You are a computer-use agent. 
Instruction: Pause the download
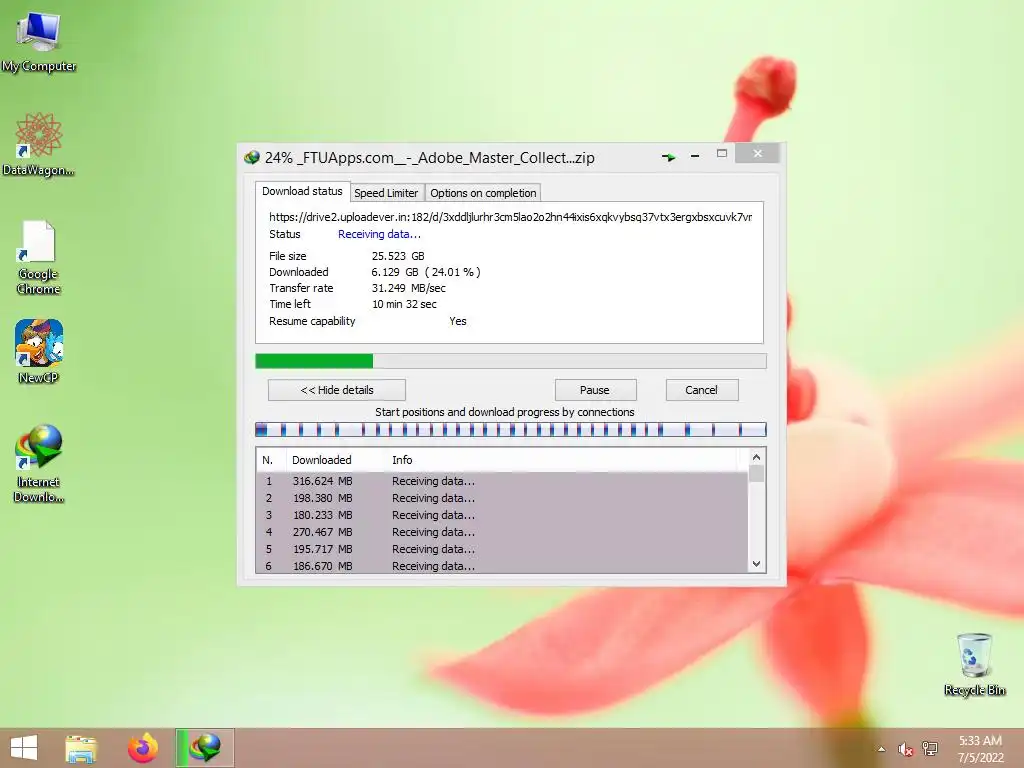(x=595, y=390)
